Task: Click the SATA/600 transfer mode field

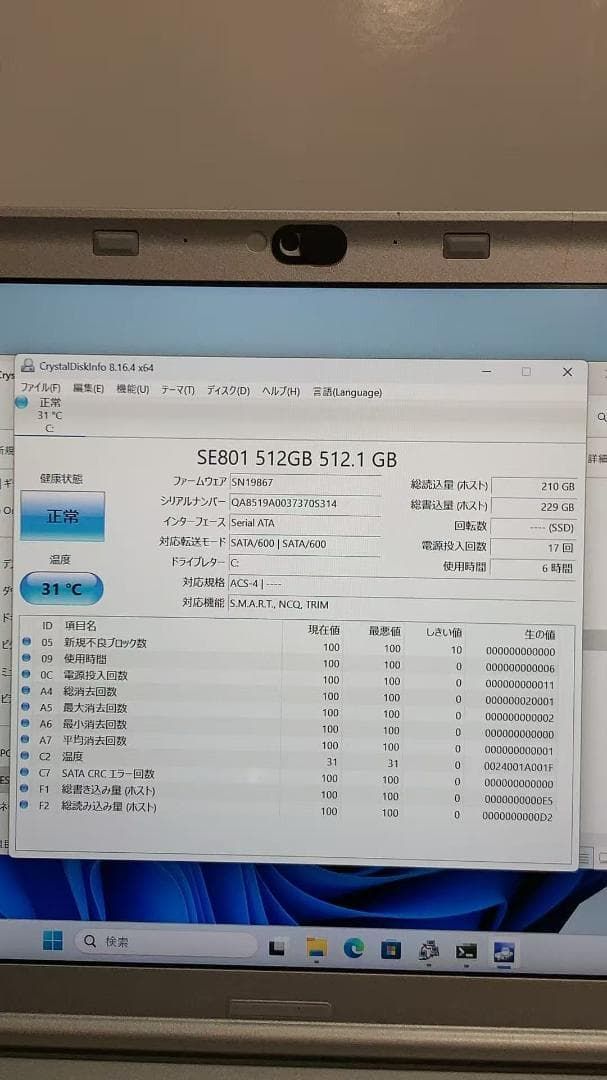Action: point(304,543)
